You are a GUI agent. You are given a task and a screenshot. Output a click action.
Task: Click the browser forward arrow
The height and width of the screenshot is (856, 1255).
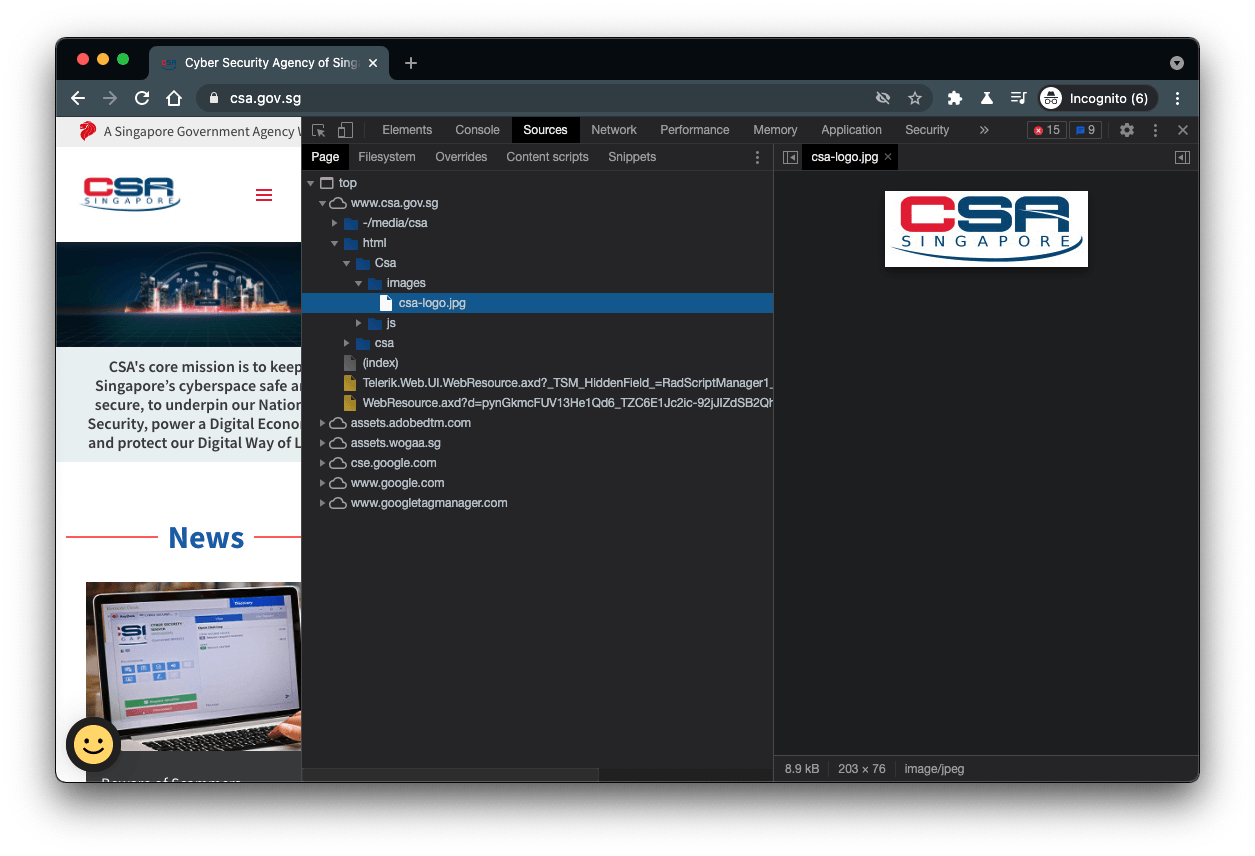coord(110,98)
